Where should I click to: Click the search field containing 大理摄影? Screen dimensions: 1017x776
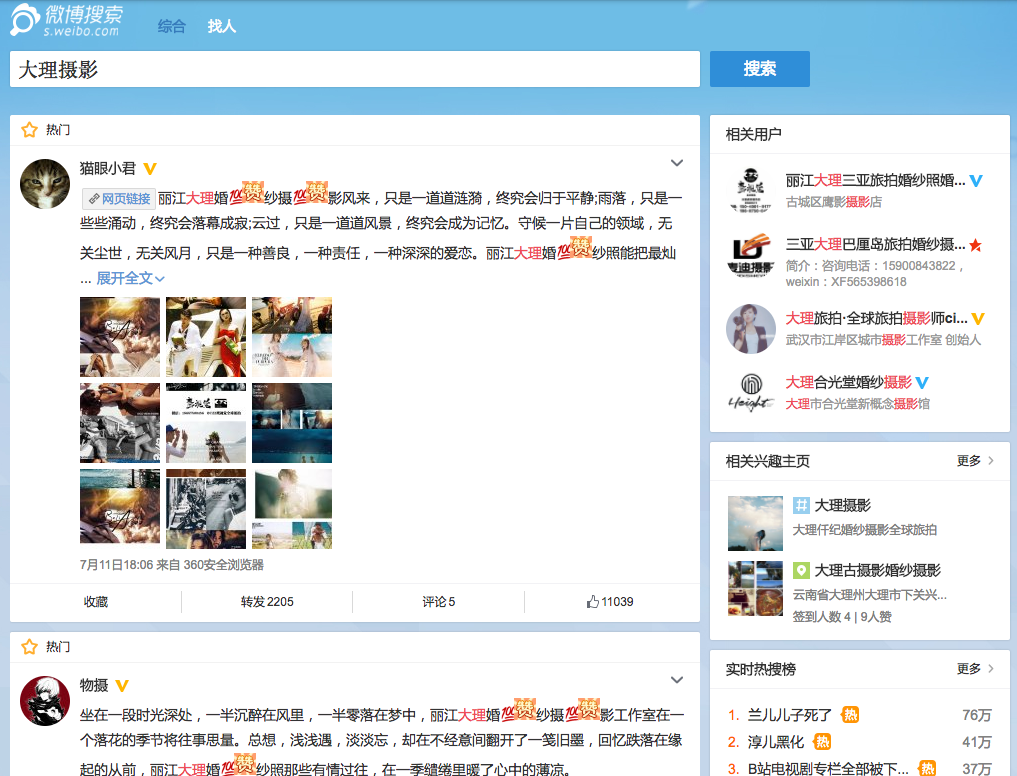pos(355,69)
